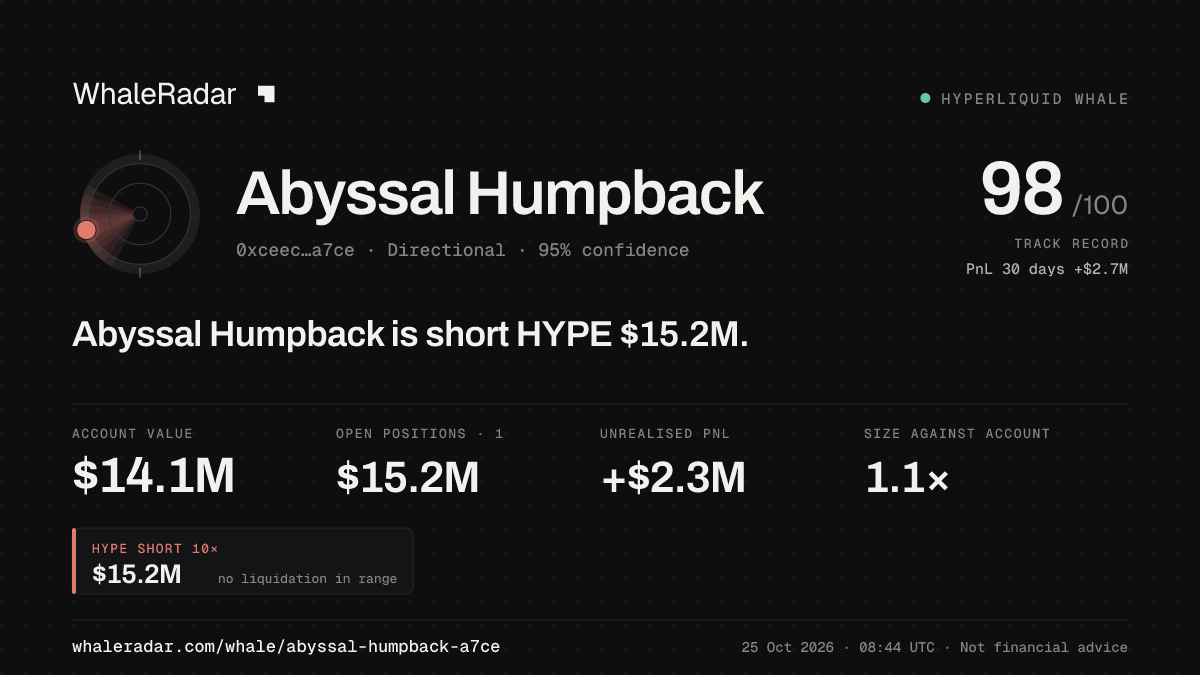The image size is (1200, 675).
Task: Open whaleradar.com/whale/abyssal-humpback-a7ce link
Action: click(286, 647)
